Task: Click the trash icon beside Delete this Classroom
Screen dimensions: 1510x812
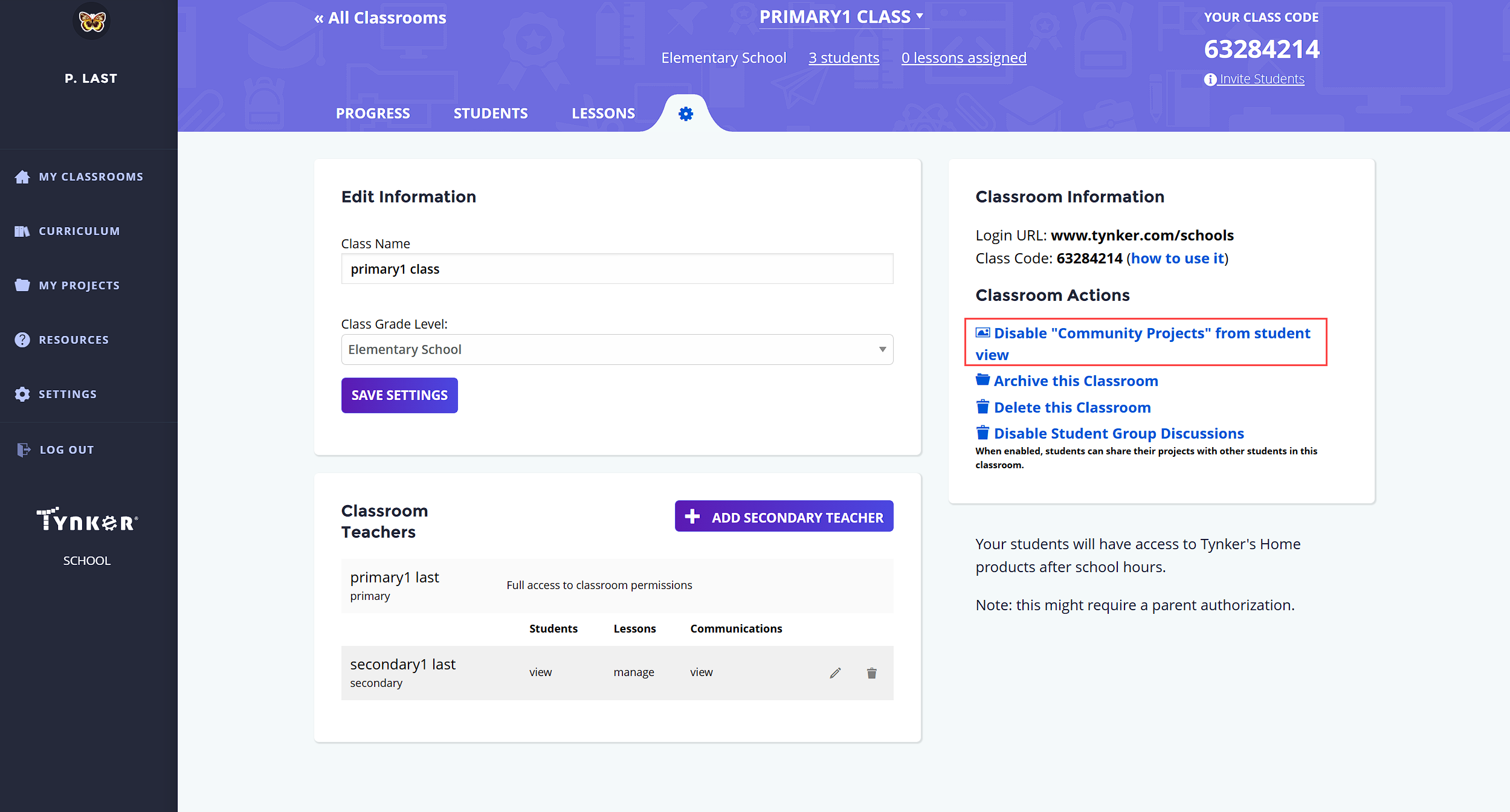Action: point(982,407)
